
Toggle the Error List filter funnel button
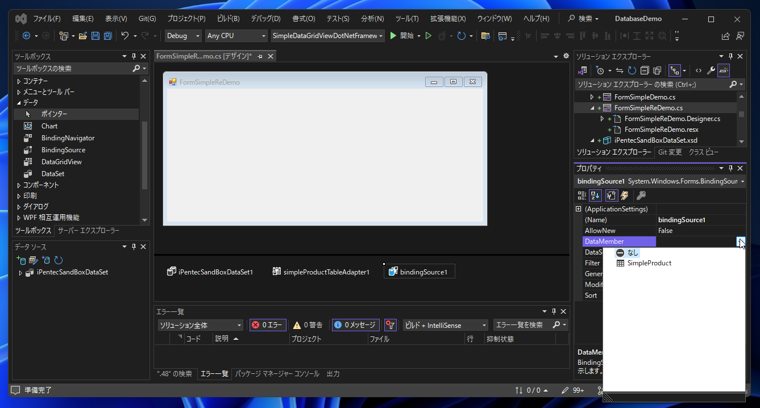[x=390, y=325]
